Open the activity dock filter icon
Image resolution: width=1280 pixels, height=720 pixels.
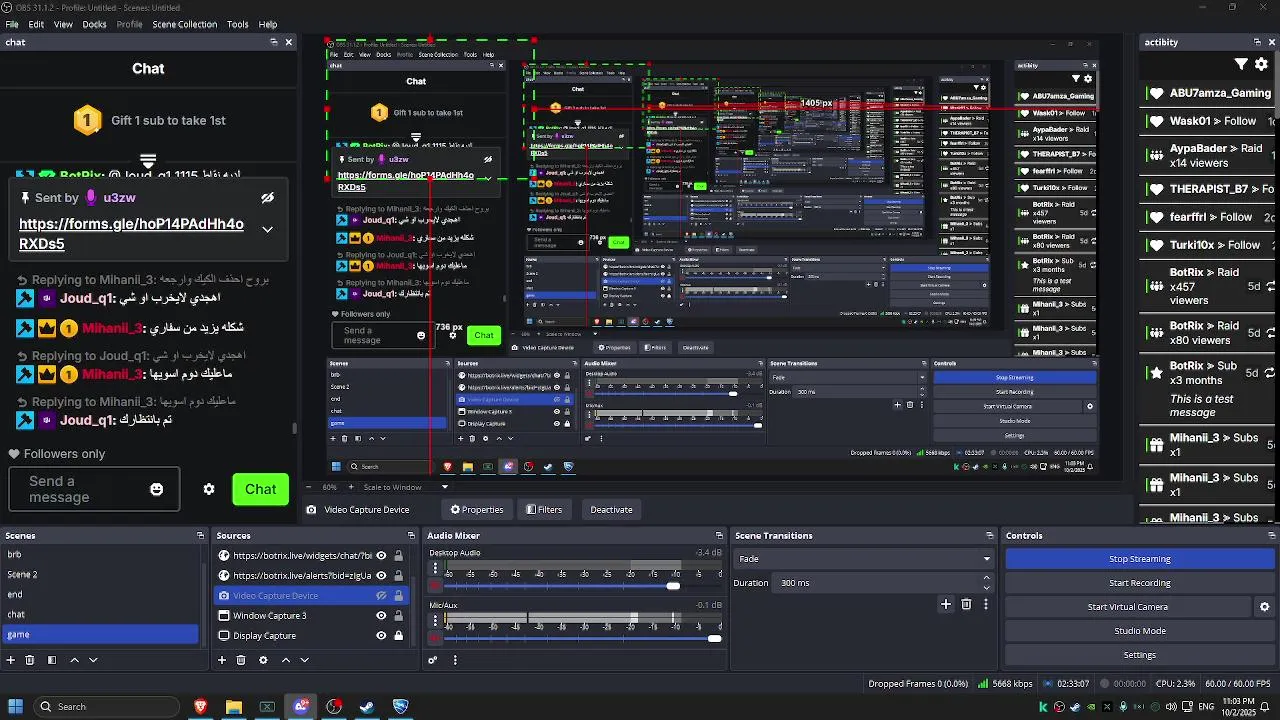coord(1241,64)
